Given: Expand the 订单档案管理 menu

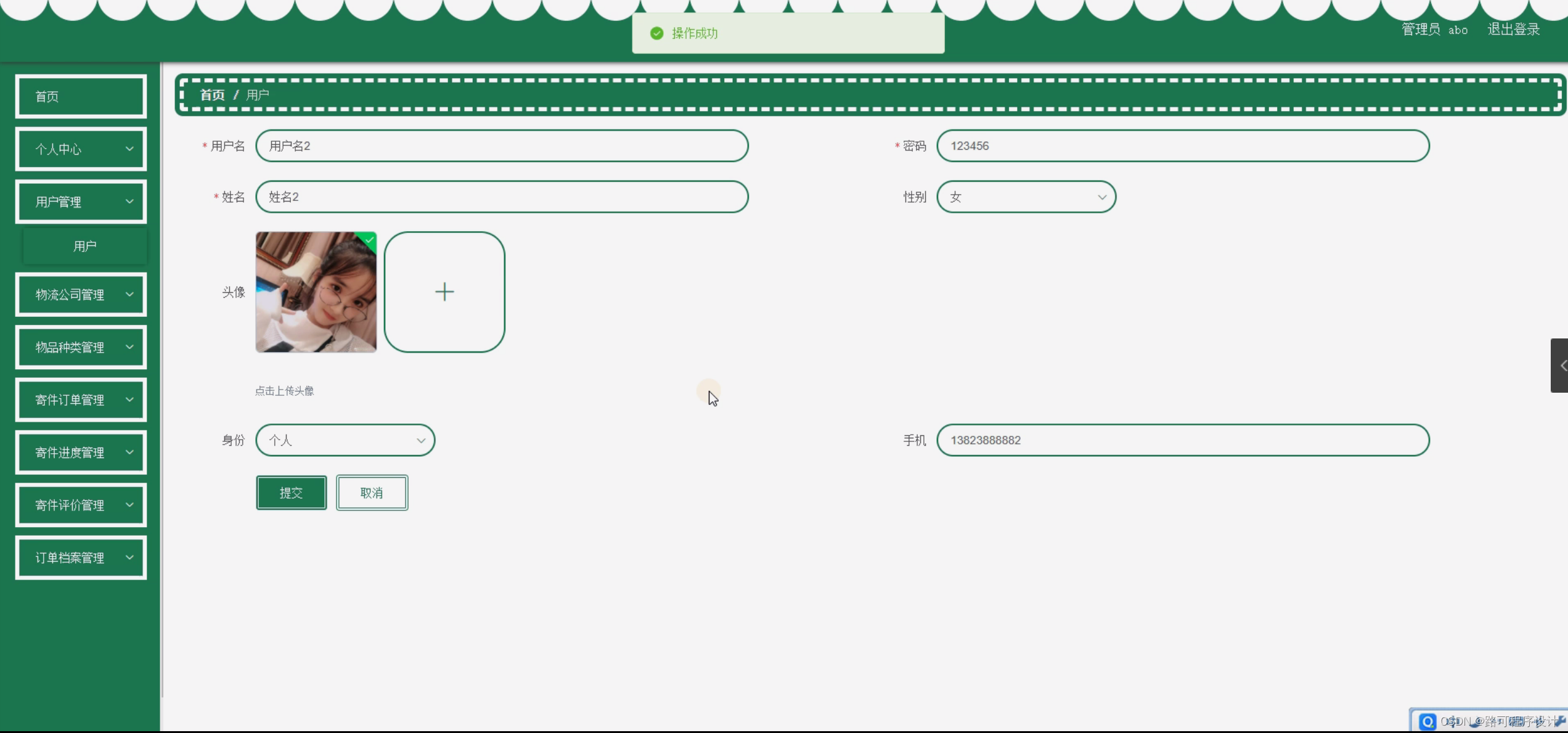Looking at the screenshot, I should pyautogui.click(x=81, y=558).
